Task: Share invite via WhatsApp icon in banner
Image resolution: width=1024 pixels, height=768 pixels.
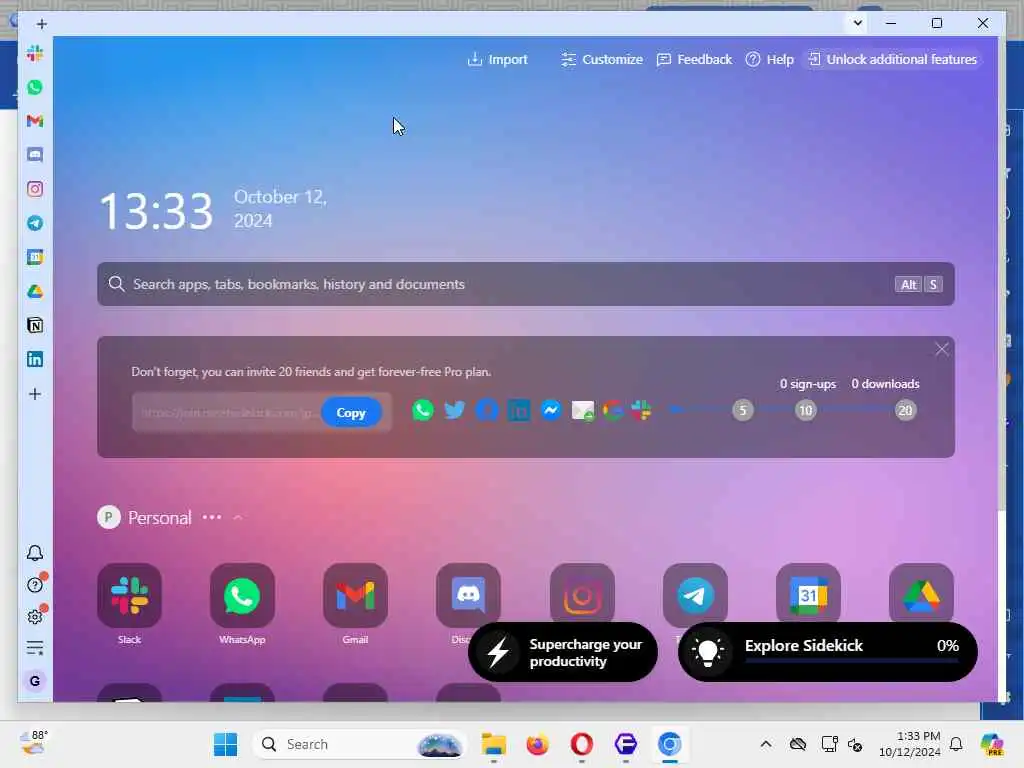Action: click(423, 410)
